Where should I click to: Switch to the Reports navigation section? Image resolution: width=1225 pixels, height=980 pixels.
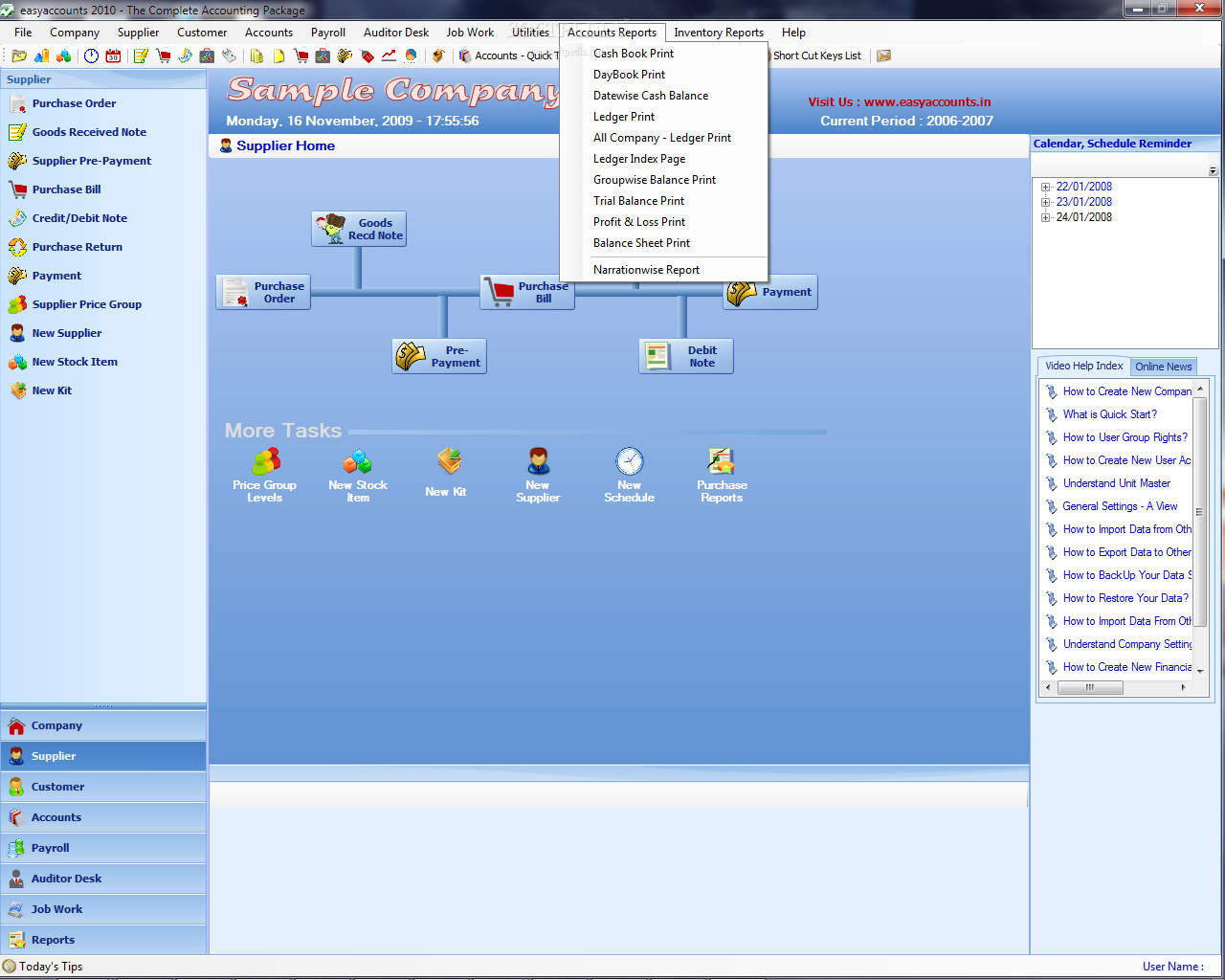(103, 940)
